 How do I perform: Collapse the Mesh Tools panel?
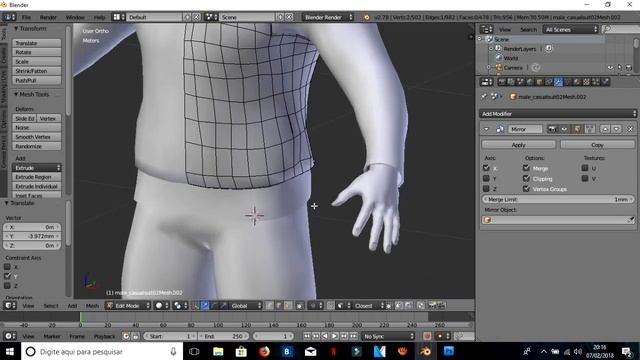(16, 94)
